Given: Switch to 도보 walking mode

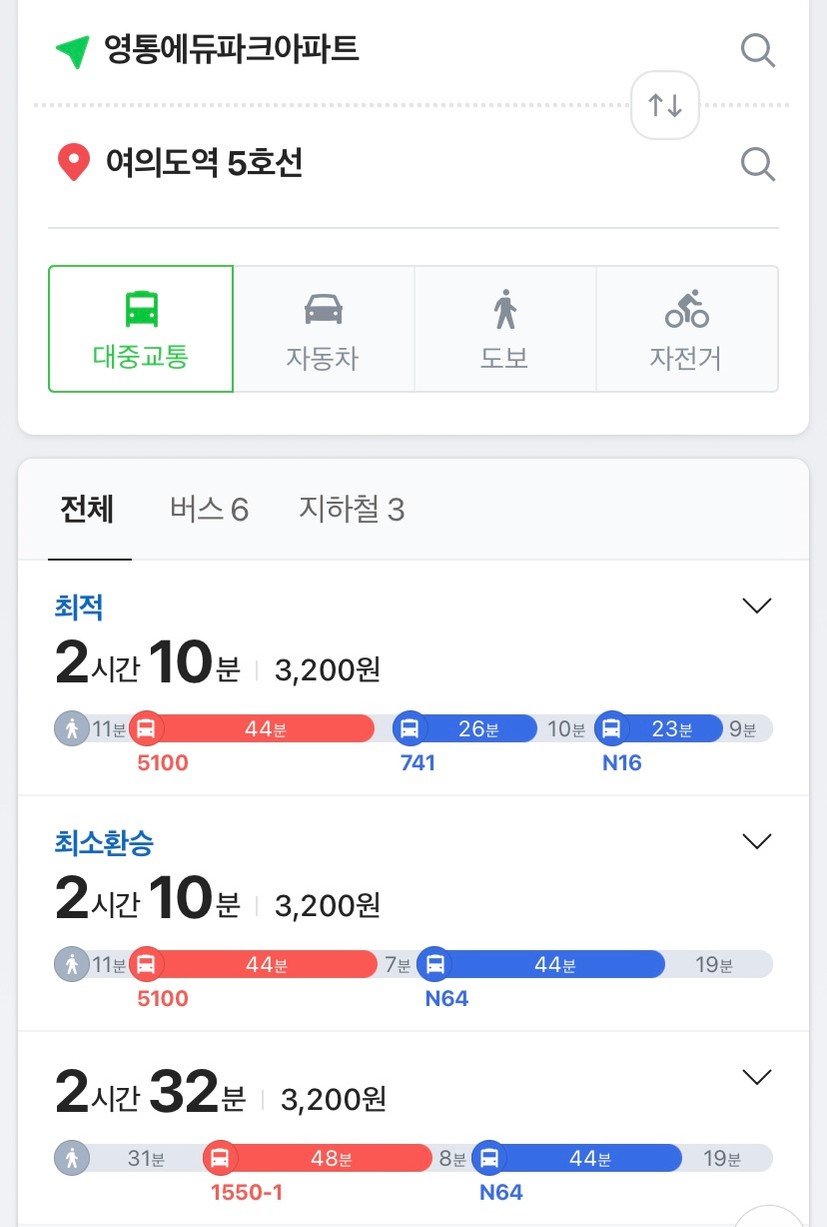Looking at the screenshot, I should point(505,329).
